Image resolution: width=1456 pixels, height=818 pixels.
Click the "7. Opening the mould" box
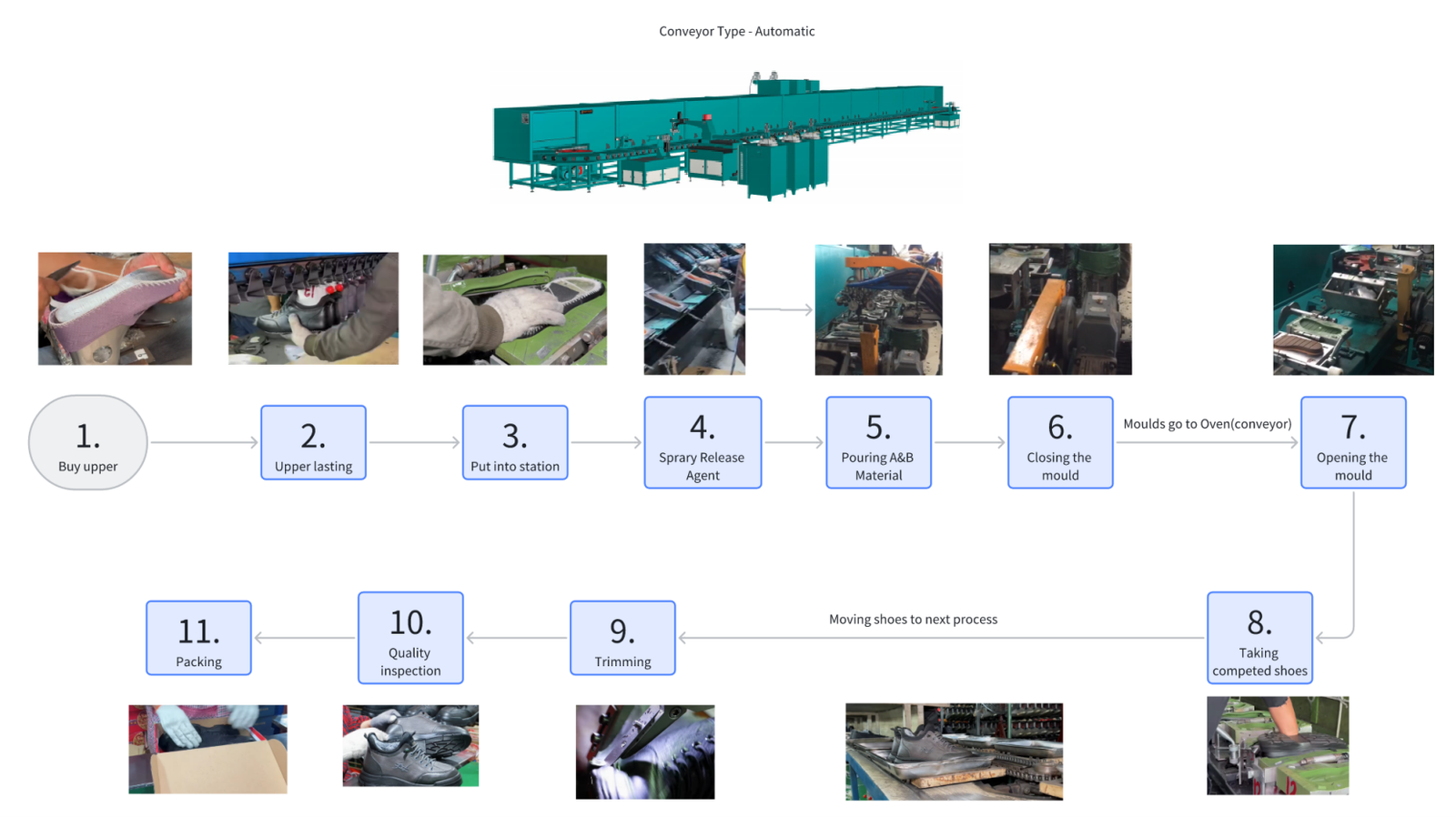click(x=1353, y=442)
